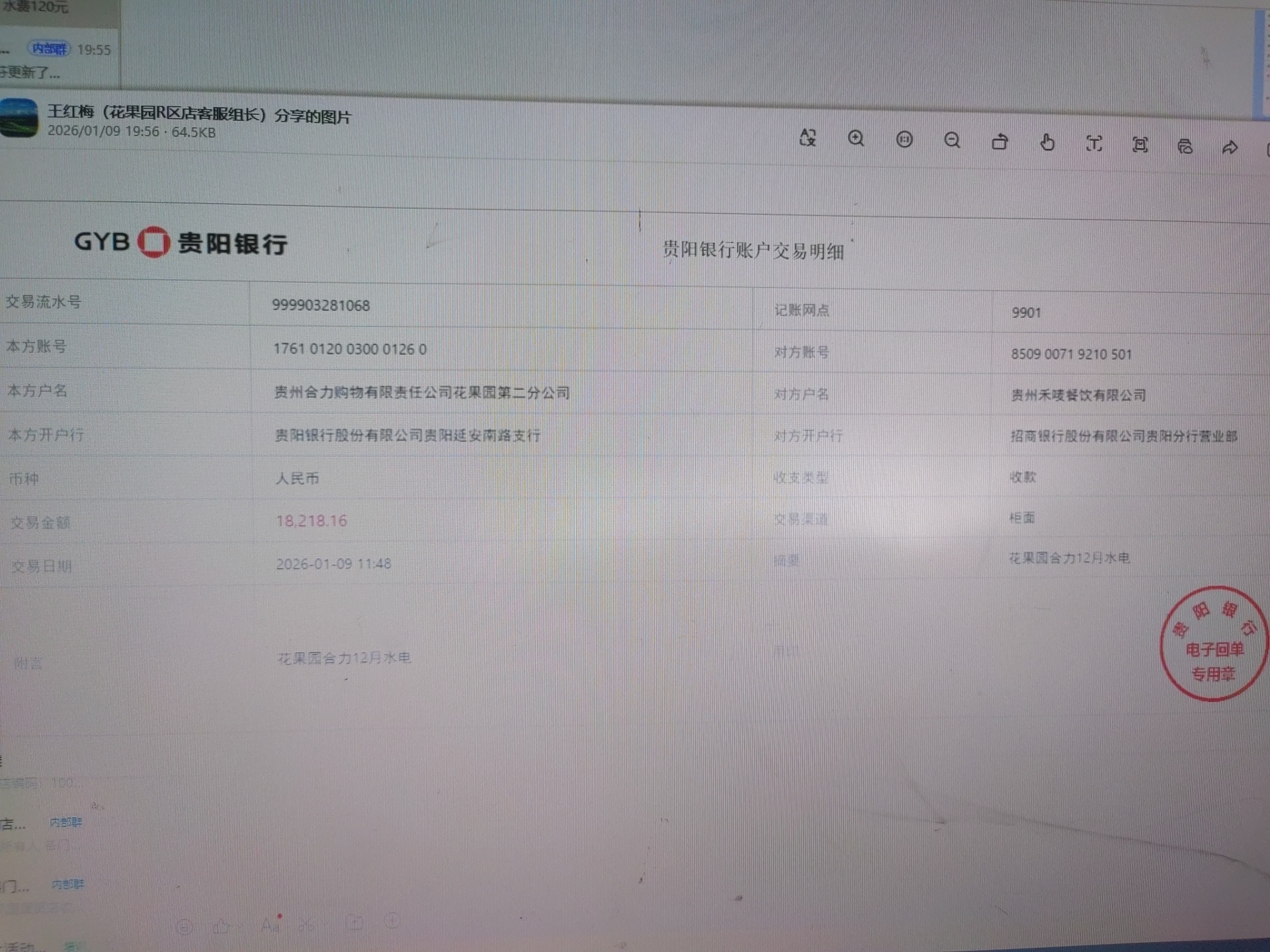
Task: Forward the image with share arrow
Action: (x=1230, y=147)
